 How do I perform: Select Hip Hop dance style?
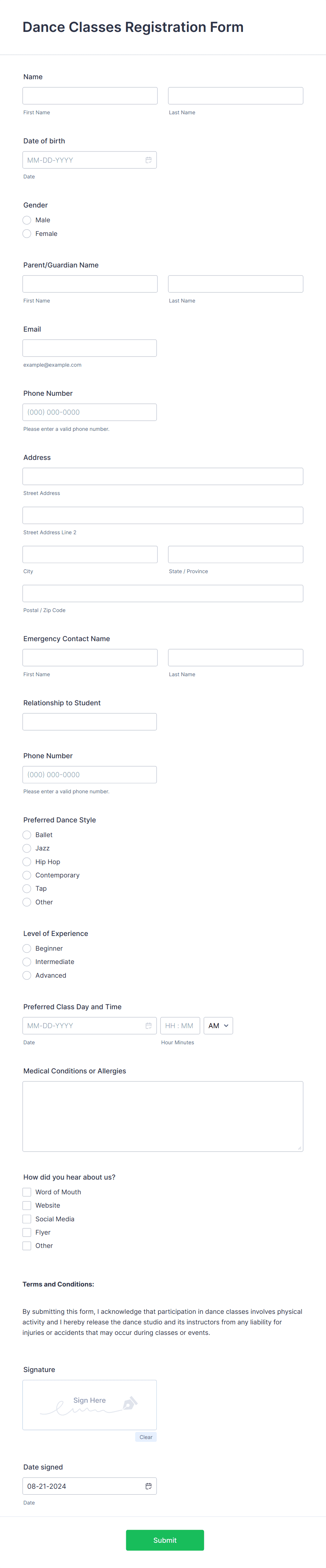pos(27,861)
